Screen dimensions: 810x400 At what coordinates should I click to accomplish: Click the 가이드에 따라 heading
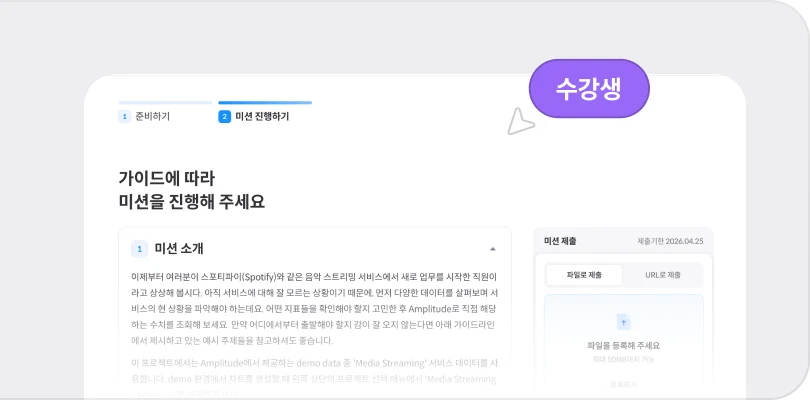click(x=166, y=178)
